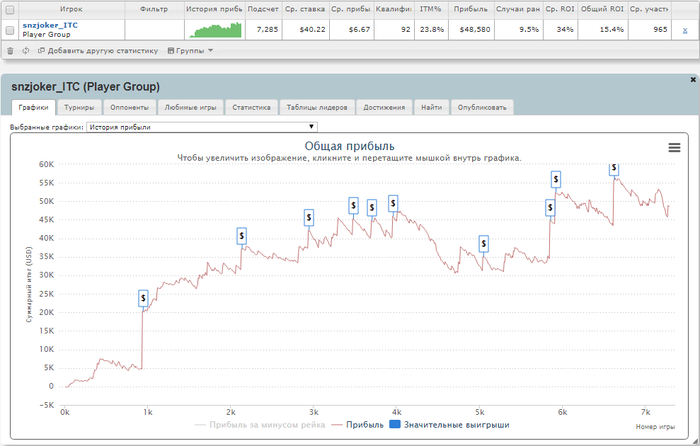Sort by the 'Подсчет' column header

[263, 9]
